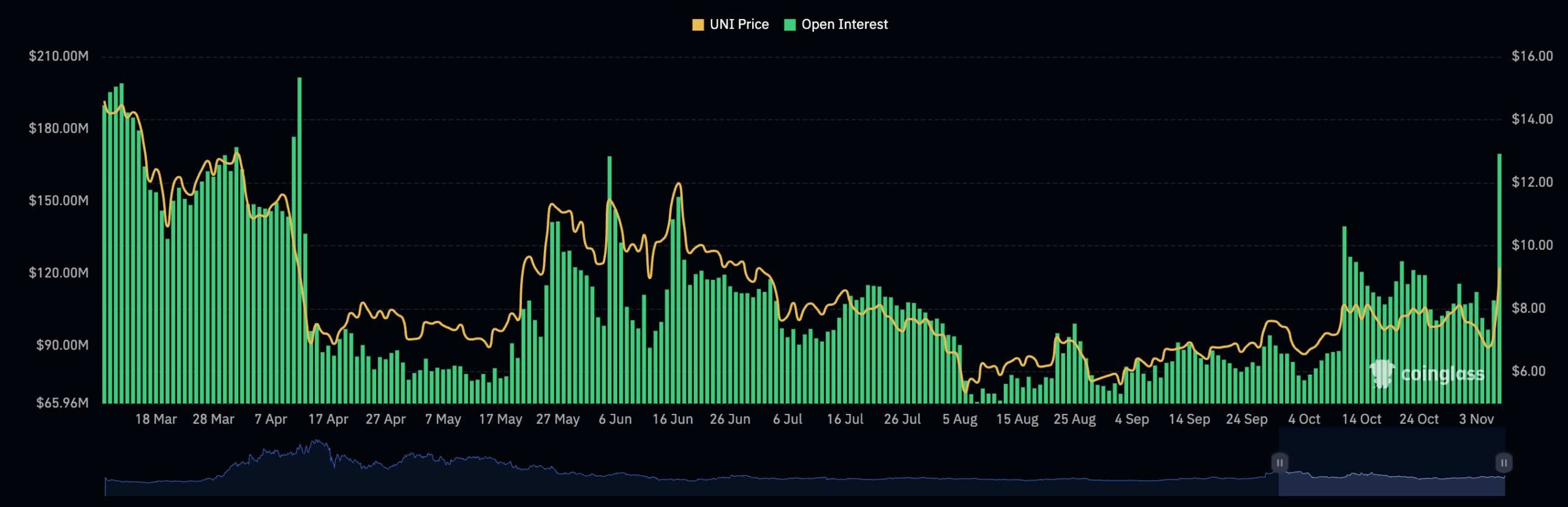The height and width of the screenshot is (507, 1568).
Task: Click the "24 Oct" x-axis date label
Action: [1419, 419]
